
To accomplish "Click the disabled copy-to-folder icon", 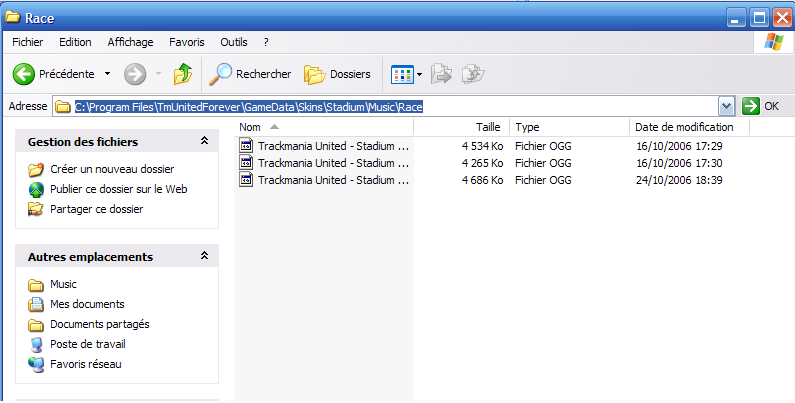I will point(473,75).
